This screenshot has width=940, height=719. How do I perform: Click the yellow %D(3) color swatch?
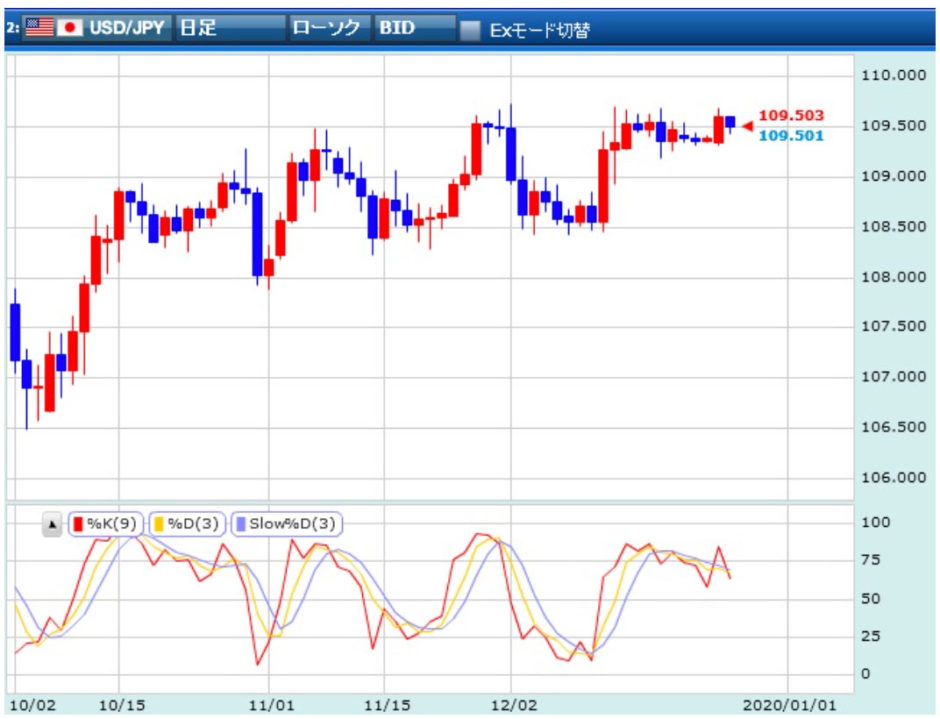coord(159,524)
